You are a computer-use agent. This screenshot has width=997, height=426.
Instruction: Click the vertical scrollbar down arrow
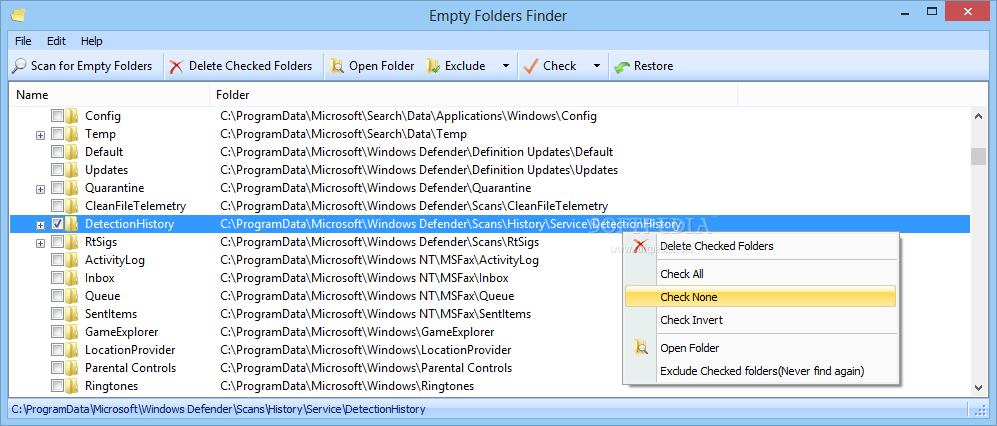(979, 387)
